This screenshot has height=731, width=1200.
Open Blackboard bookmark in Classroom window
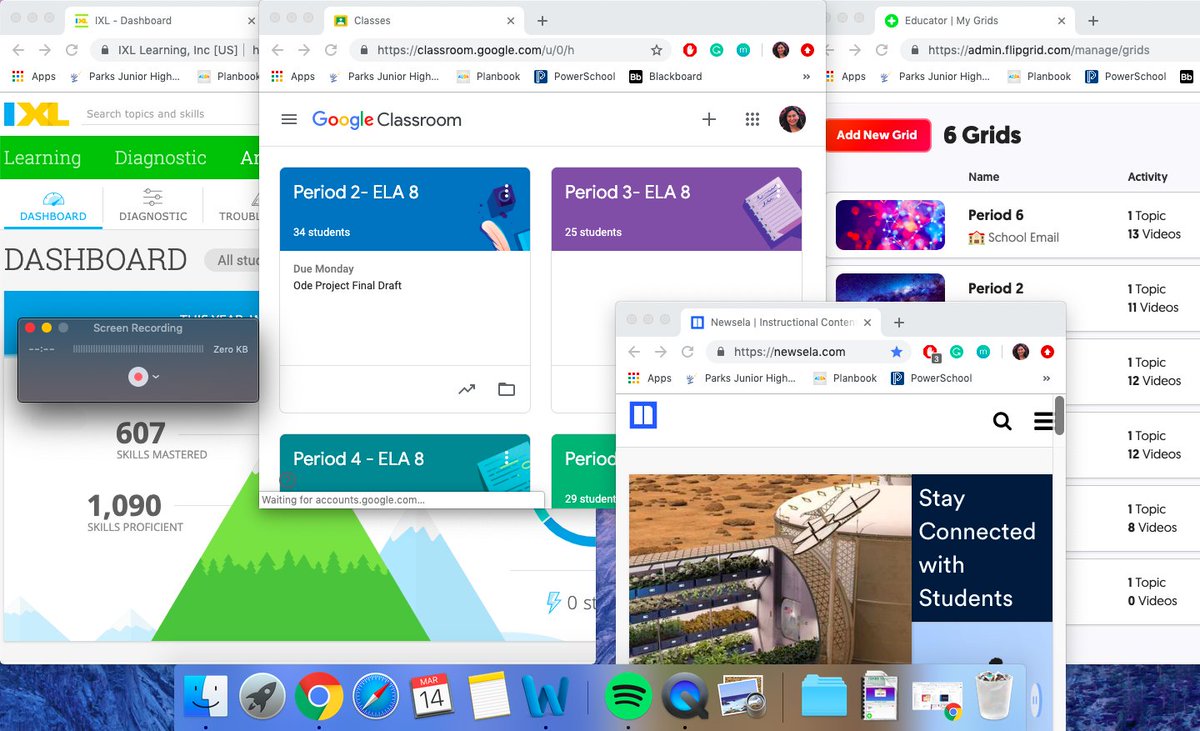(x=665, y=76)
